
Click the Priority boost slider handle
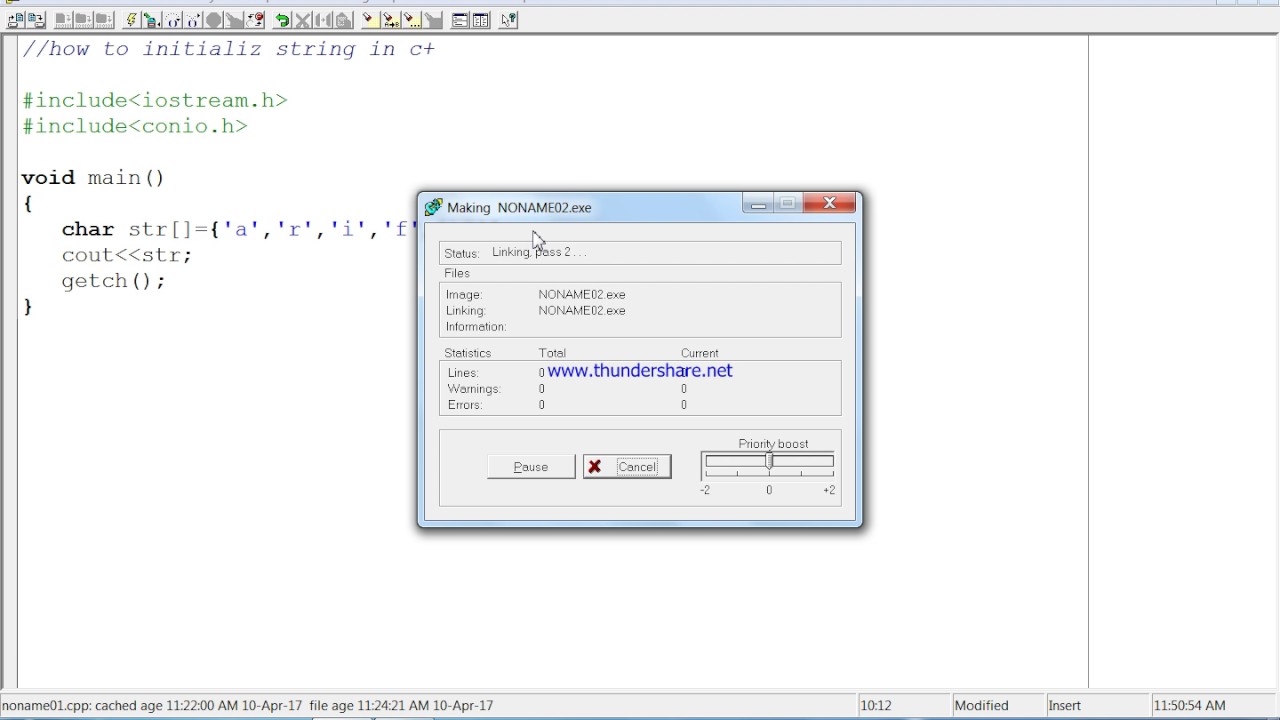tap(769, 460)
